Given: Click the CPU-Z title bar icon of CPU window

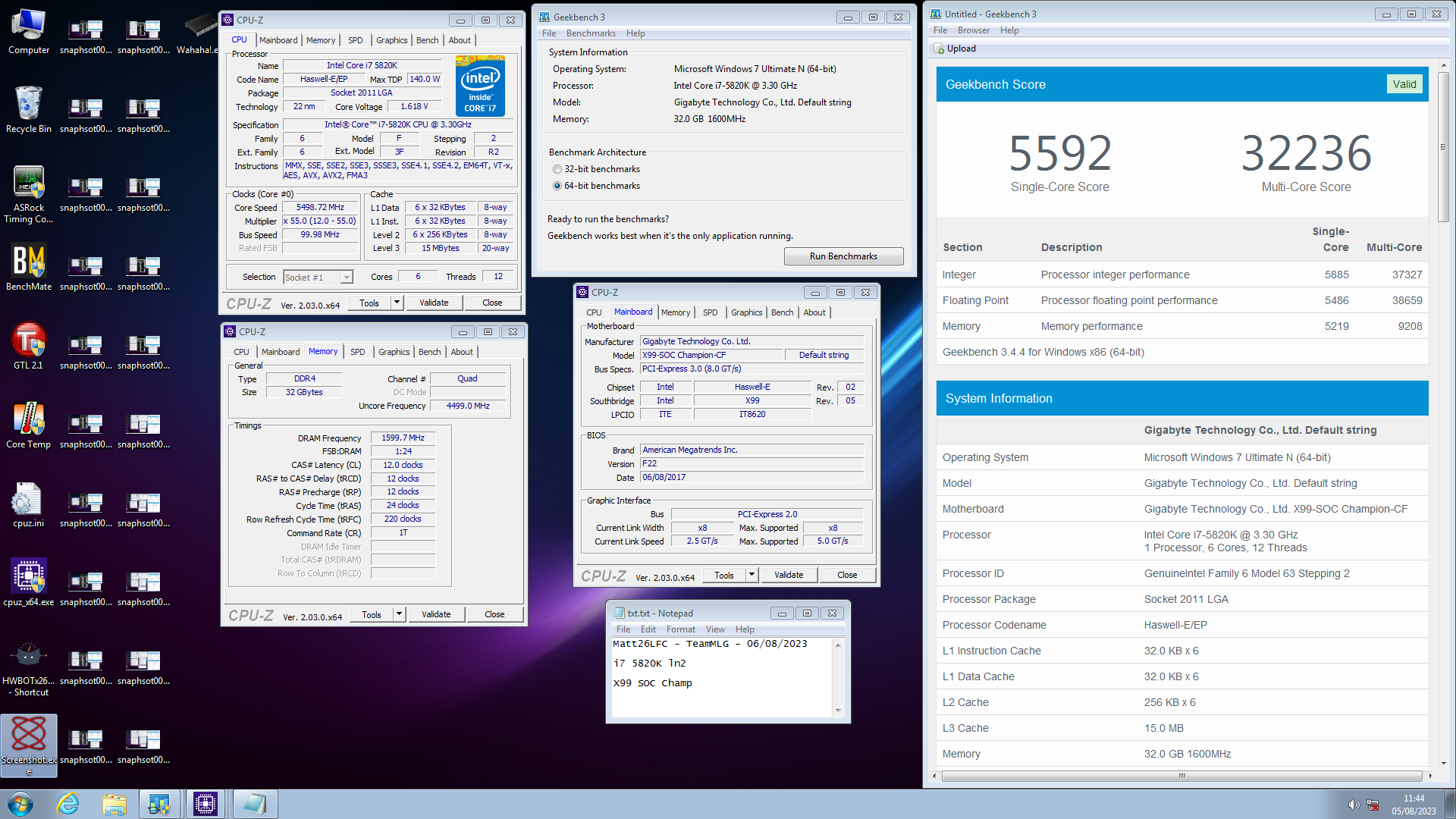Looking at the screenshot, I should (227, 20).
